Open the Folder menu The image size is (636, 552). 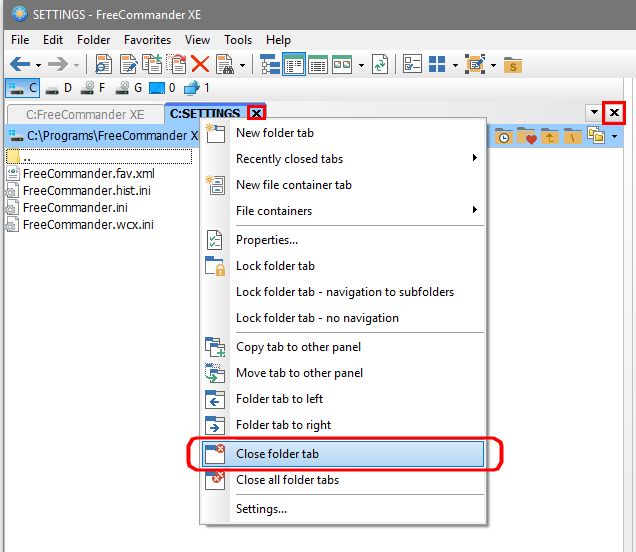pos(93,40)
